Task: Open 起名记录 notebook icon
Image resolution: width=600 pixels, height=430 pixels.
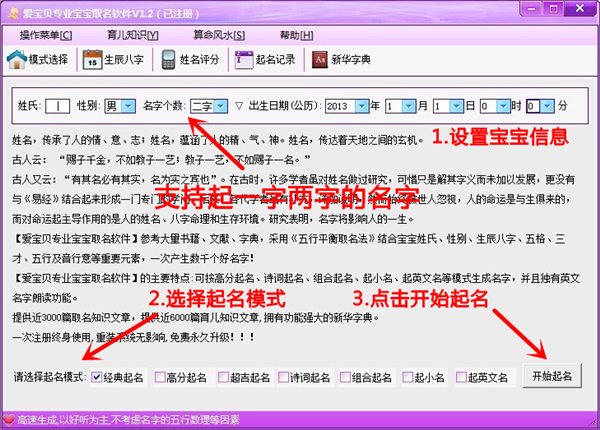Action: [244, 60]
